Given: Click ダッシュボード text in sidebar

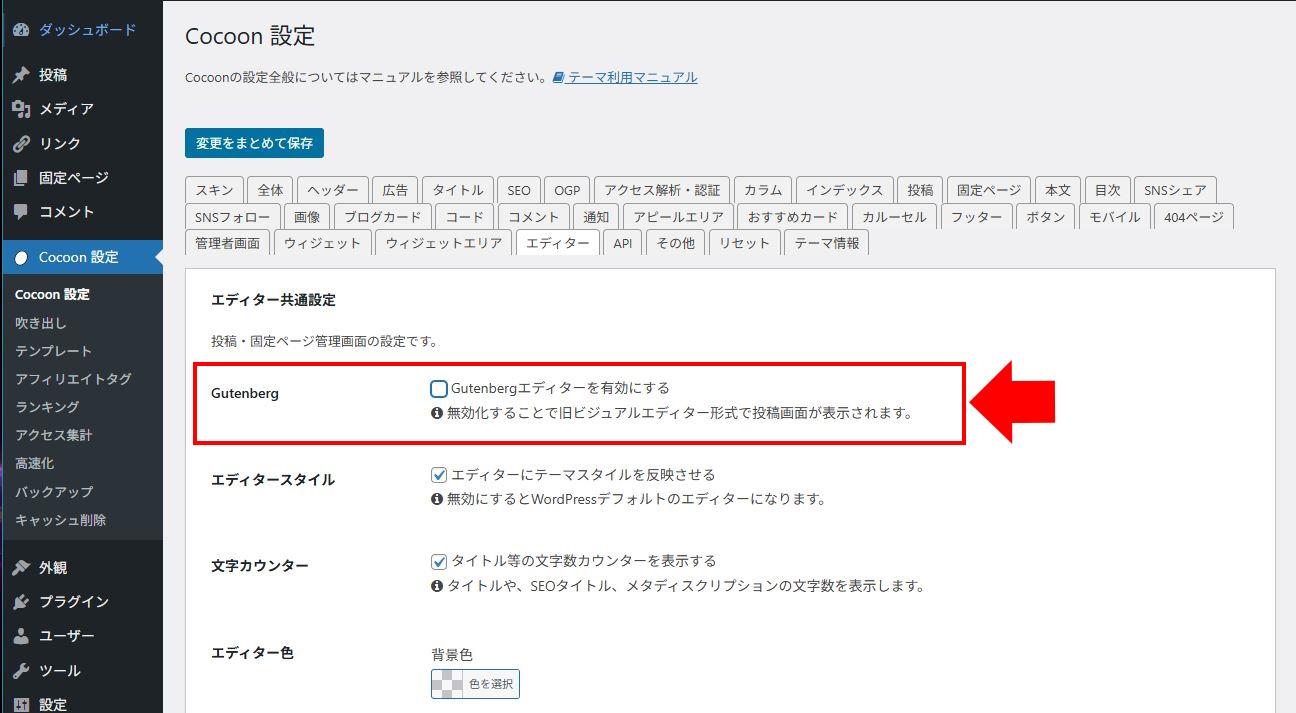Looking at the screenshot, I should (x=87, y=30).
